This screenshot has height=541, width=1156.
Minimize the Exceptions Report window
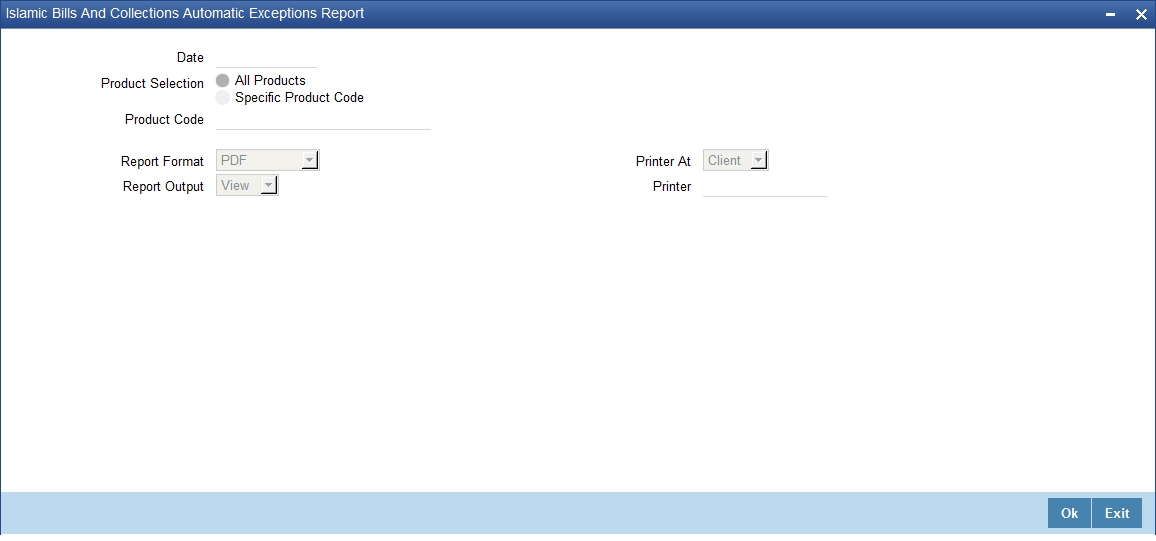tap(1110, 15)
